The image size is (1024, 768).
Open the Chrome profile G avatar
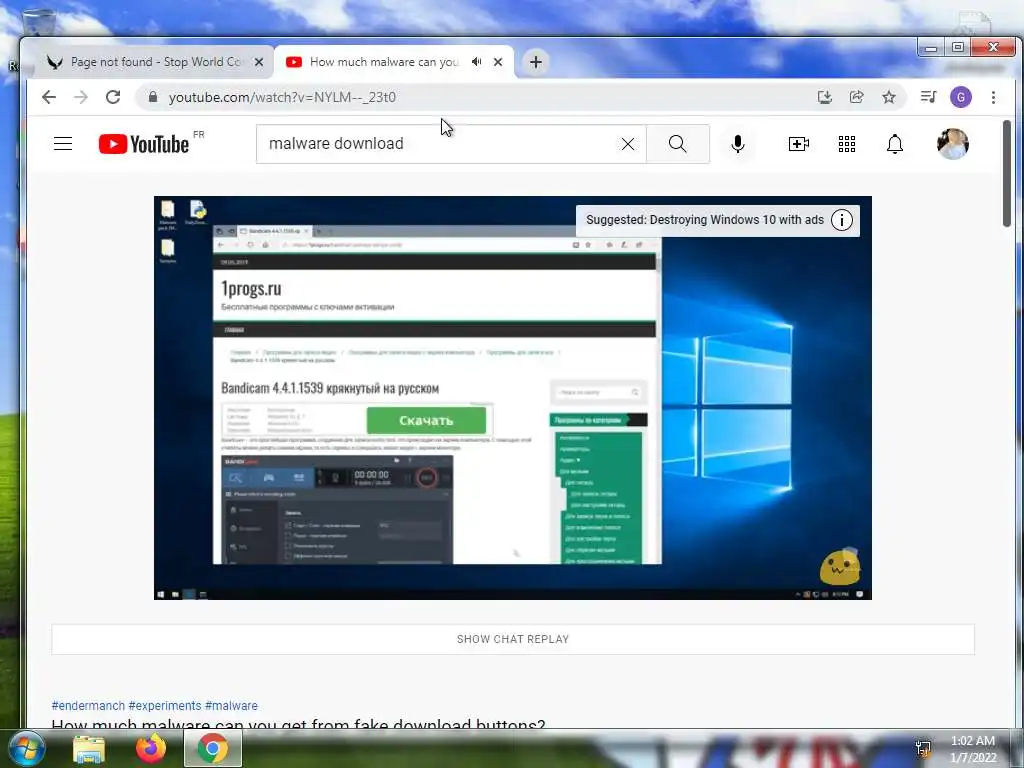[961, 97]
